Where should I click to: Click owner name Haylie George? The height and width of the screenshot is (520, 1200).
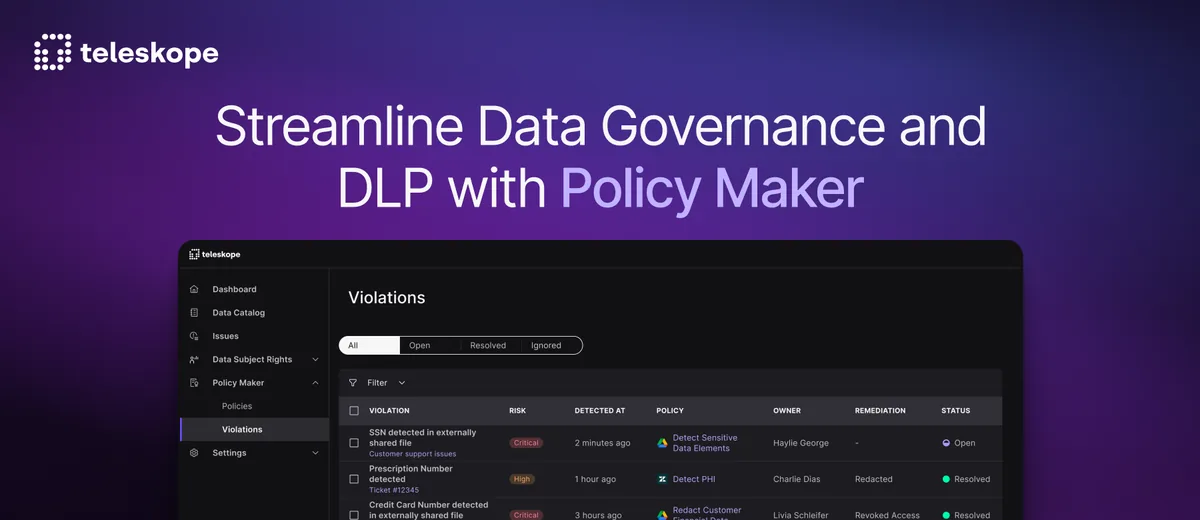coord(802,443)
